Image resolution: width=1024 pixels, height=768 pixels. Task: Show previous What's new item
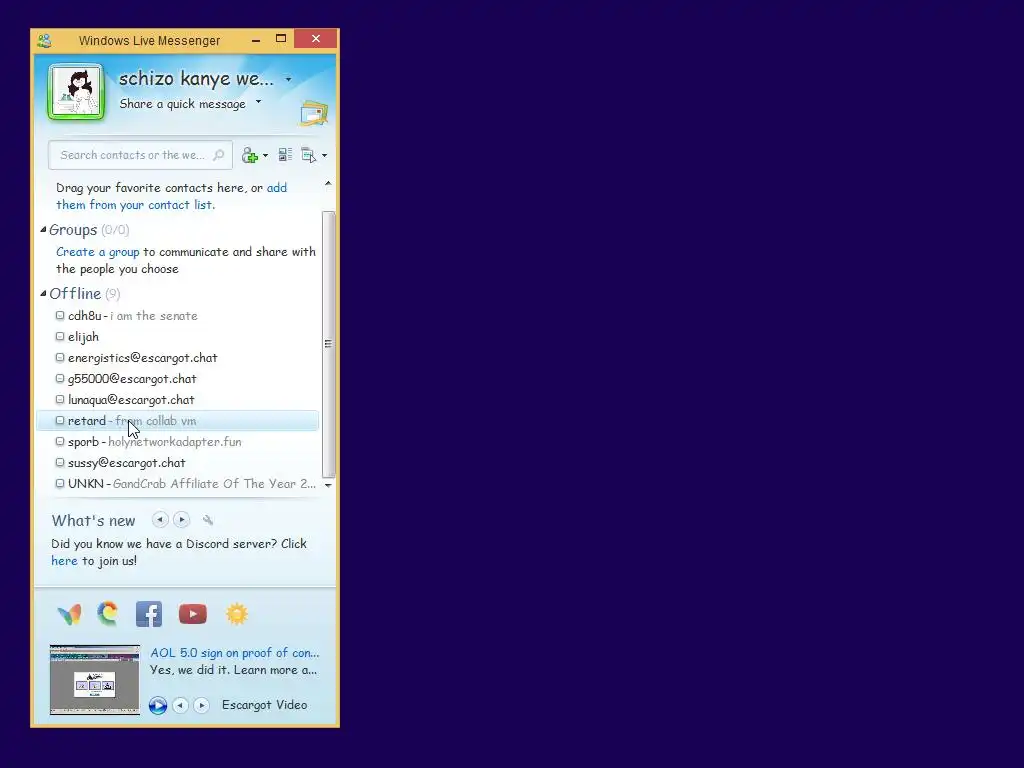(160, 520)
